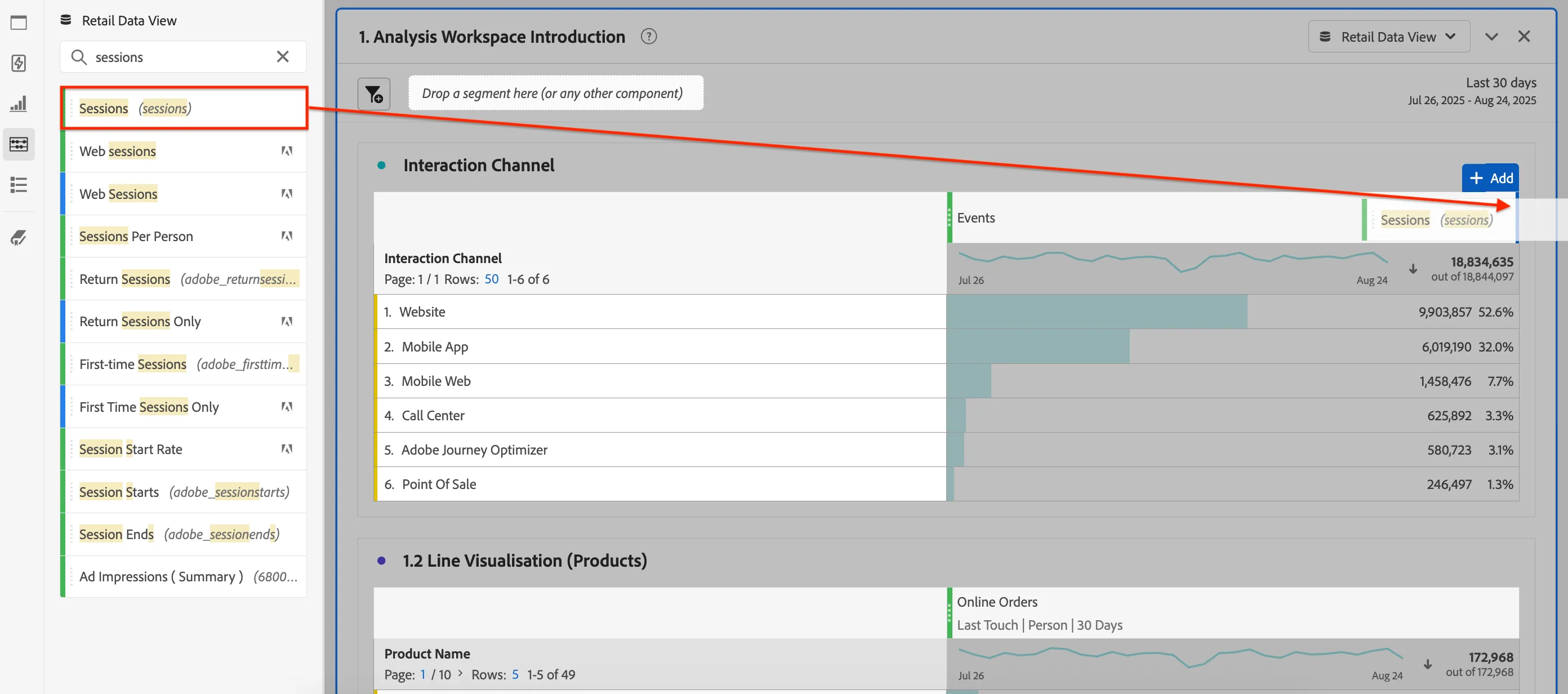Close the Analysis Workspace Introduction panel
1568x694 pixels.
click(x=1524, y=37)
